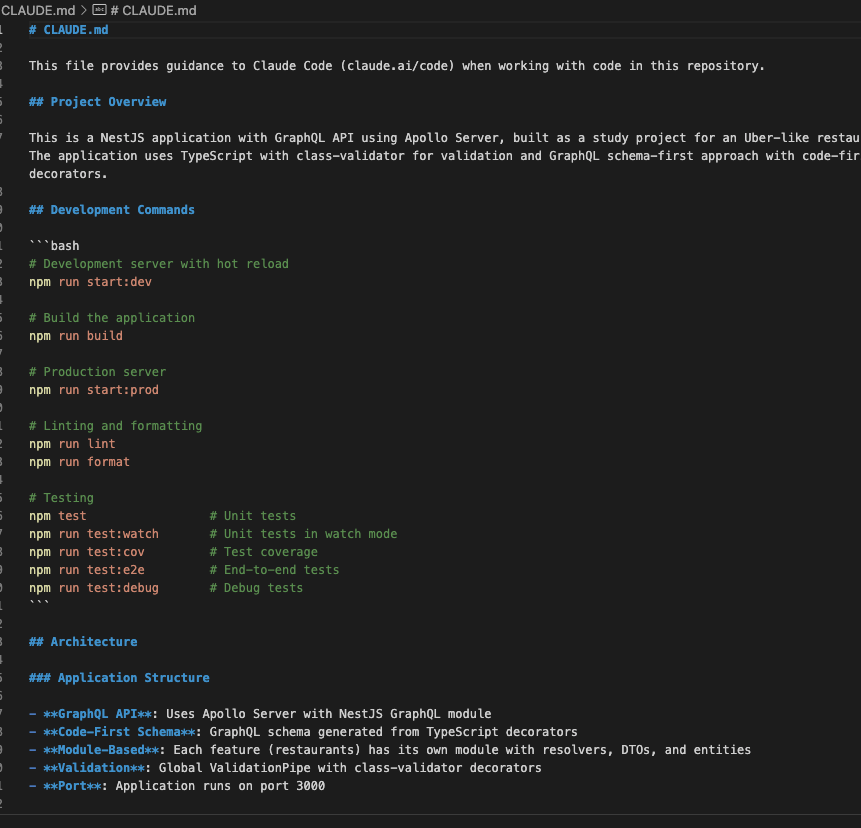Image resolution: width=861 pixels, height=828 pixels.
Task: Click the '# Testing' comment line
Action: (61, 497)
